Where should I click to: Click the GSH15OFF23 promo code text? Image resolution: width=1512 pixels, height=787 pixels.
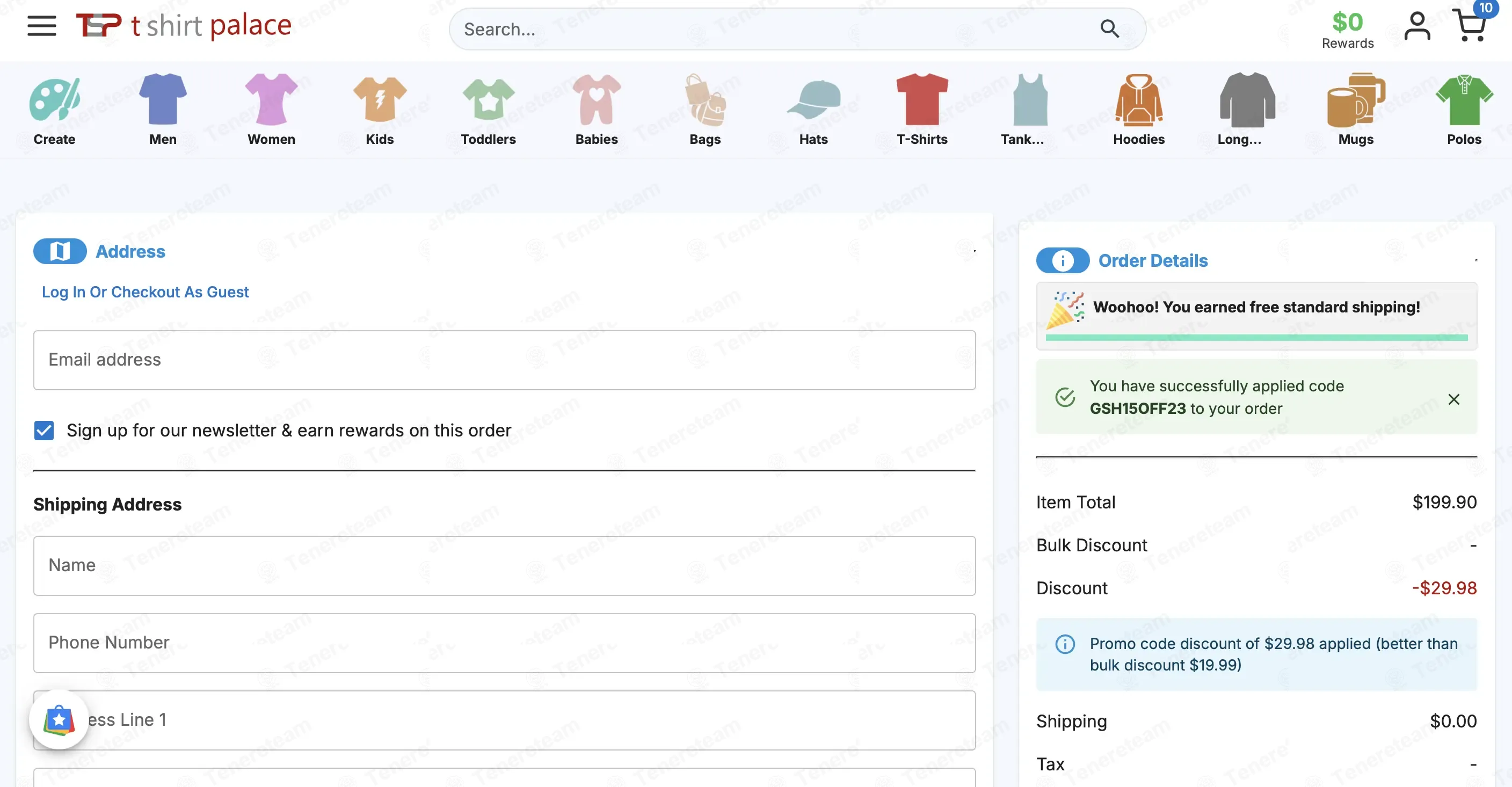point(1138,409)
